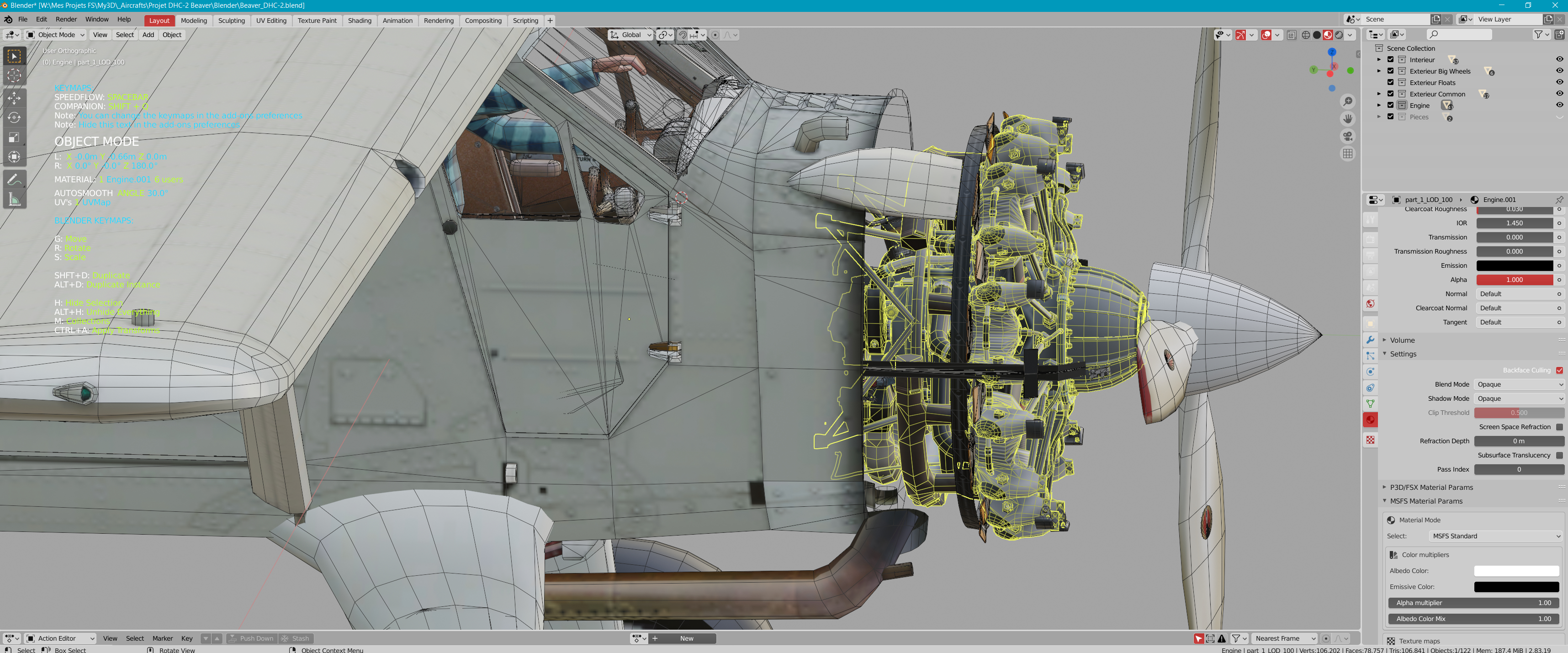Click the hand pan view gizmo
1568x653 pixels.
(1348, 119)
